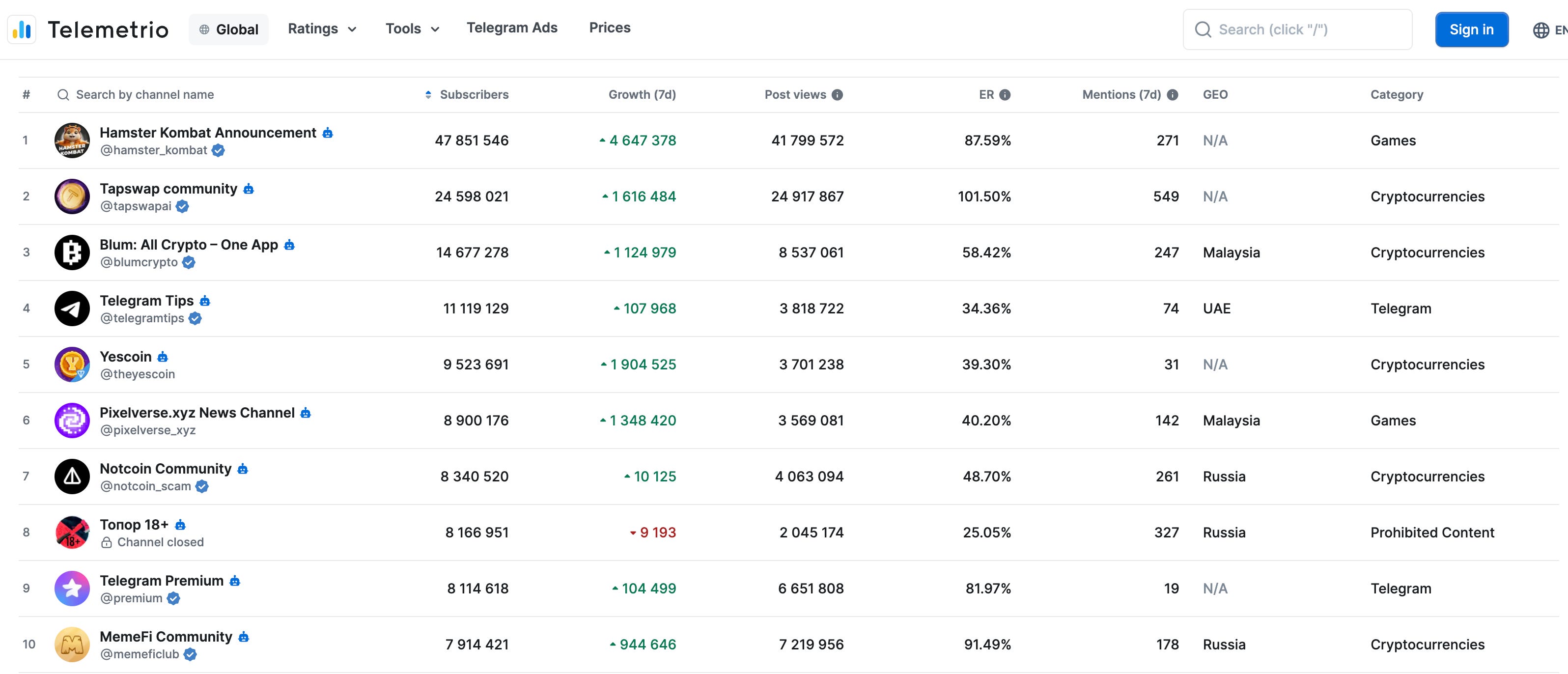Select the Global region selector
The width and height of the screenshot is (1568, 674).
(228, 29)
